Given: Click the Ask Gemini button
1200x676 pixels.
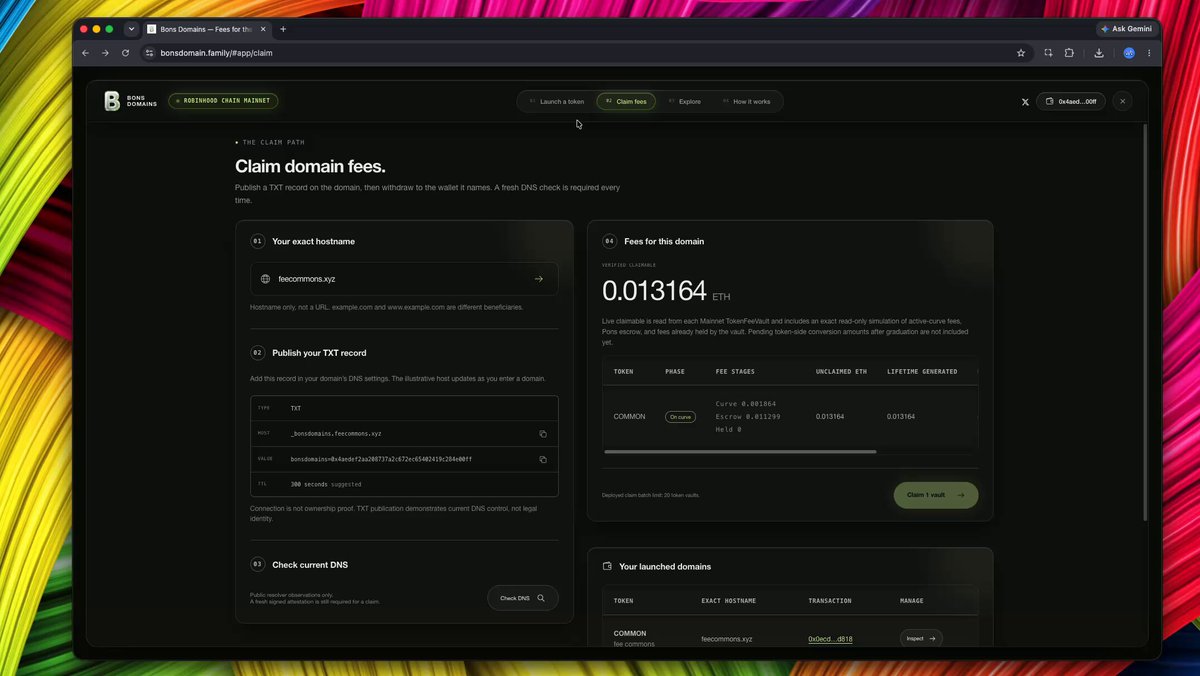Looking at the screenshot, I should [x=1126, y=29].
